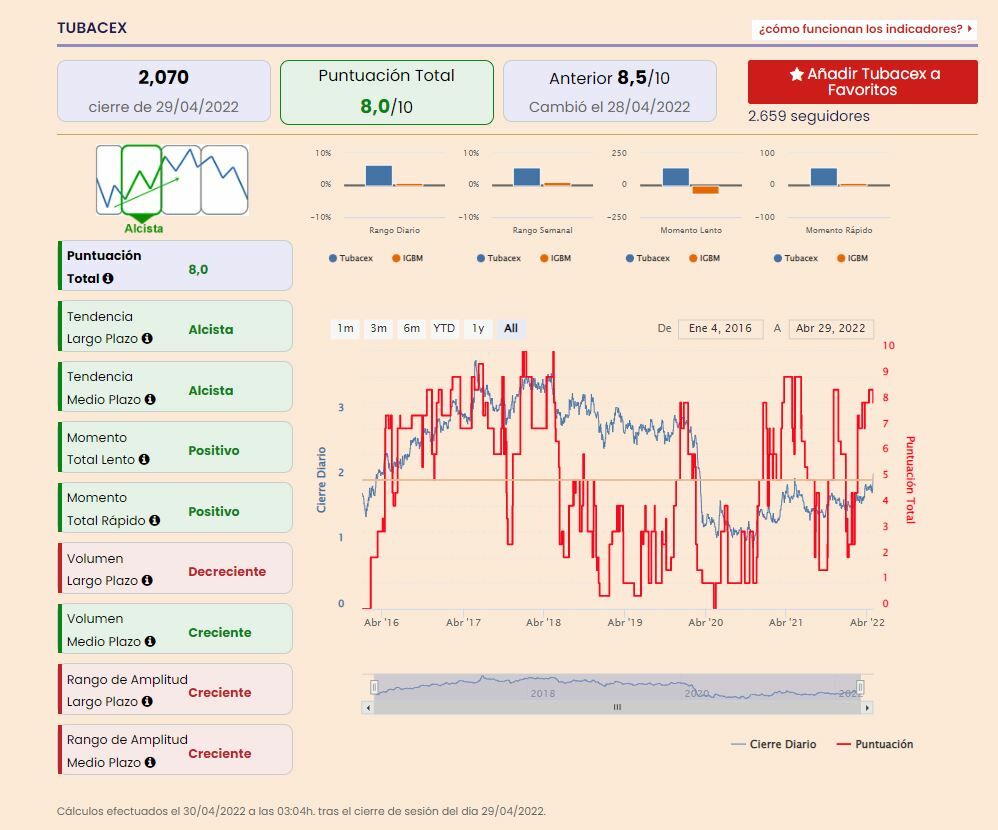Click the Momento Total Lento Positivo value

click(x=214, y=451)
